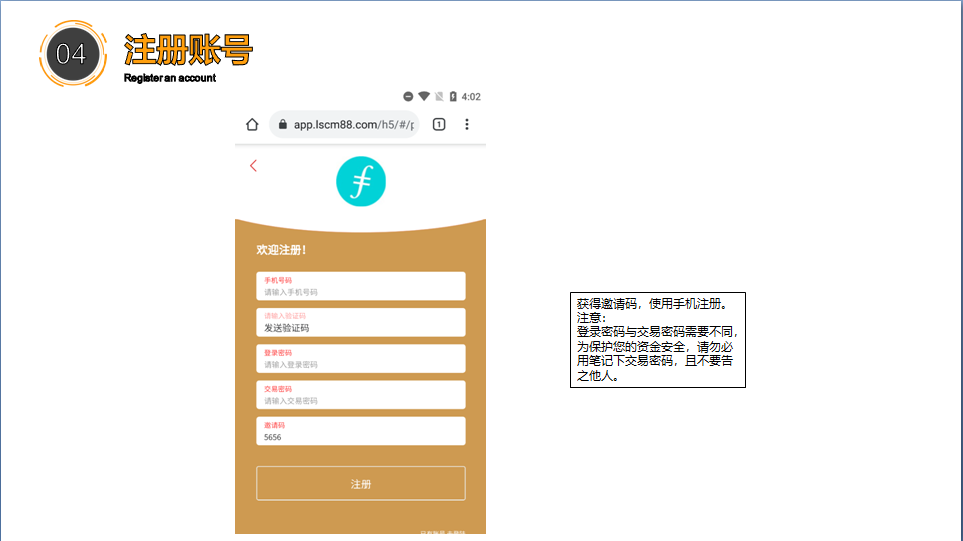The width and height of the screenshot is (963, 541).
Task: Click the app.lscm88.com address bar
Action: pyautogui.click(x=345, y=125)
